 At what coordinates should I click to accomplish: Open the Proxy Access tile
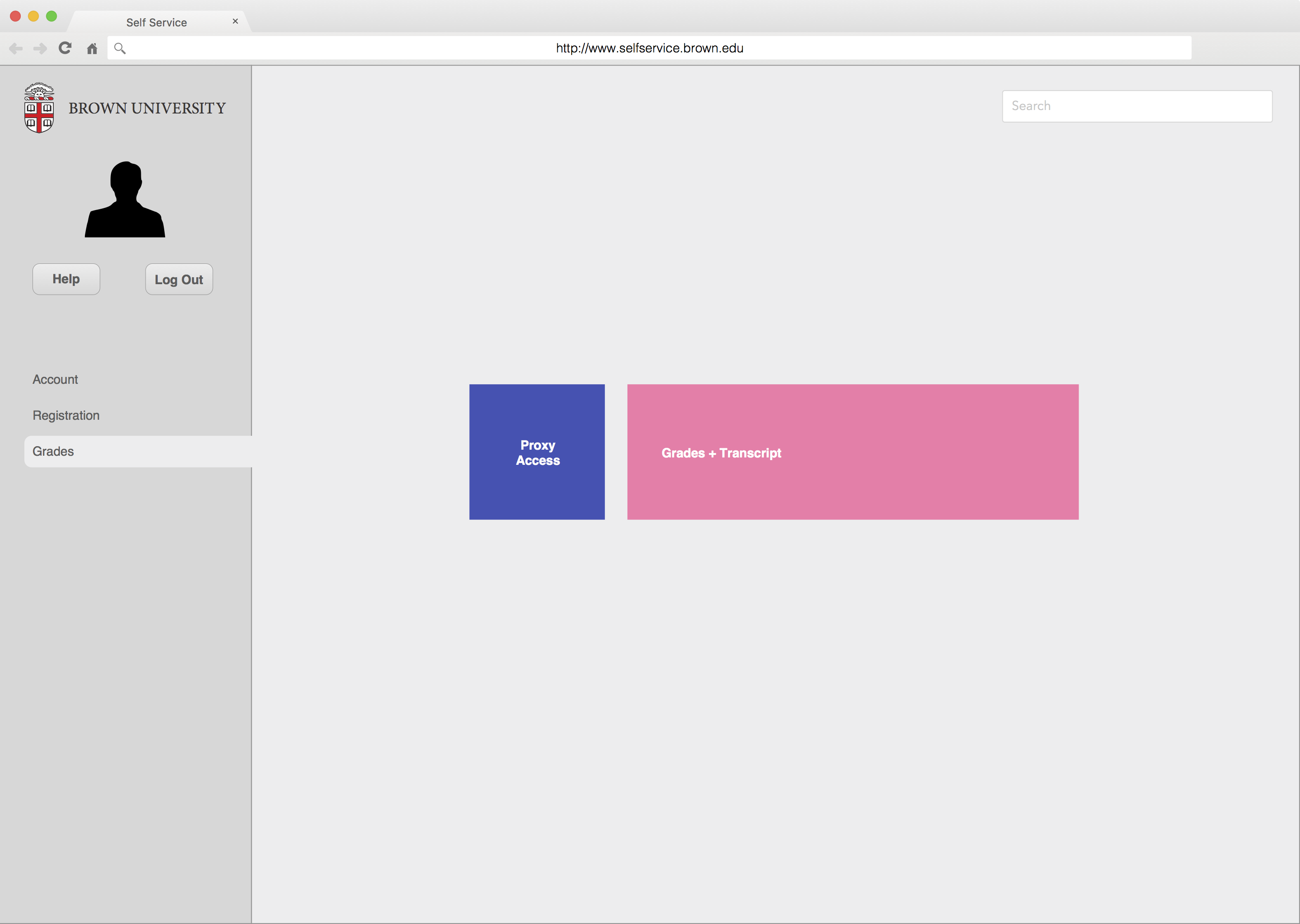pyautogui.click(x=537, y=452)
